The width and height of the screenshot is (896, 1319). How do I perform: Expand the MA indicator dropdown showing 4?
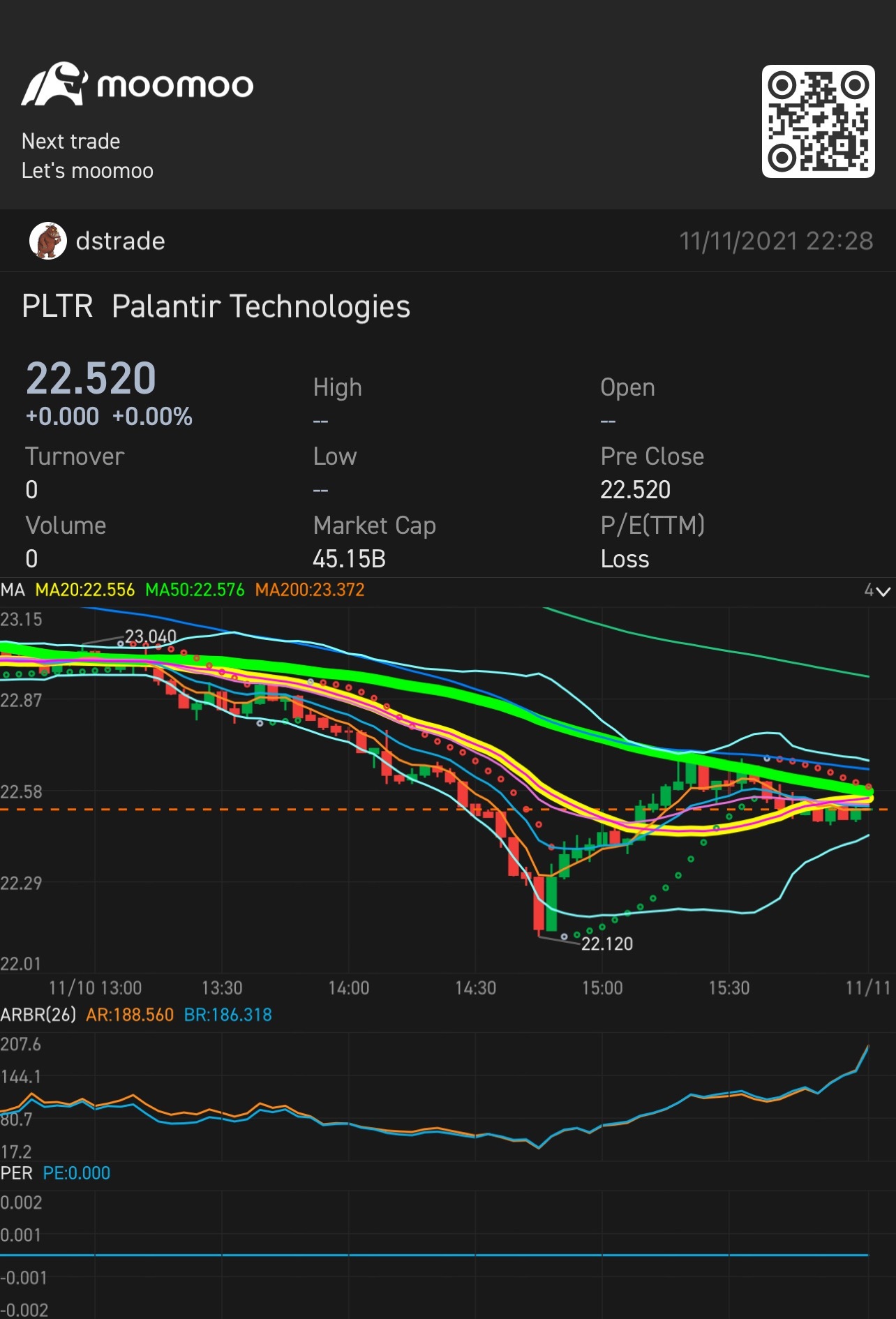877,590
